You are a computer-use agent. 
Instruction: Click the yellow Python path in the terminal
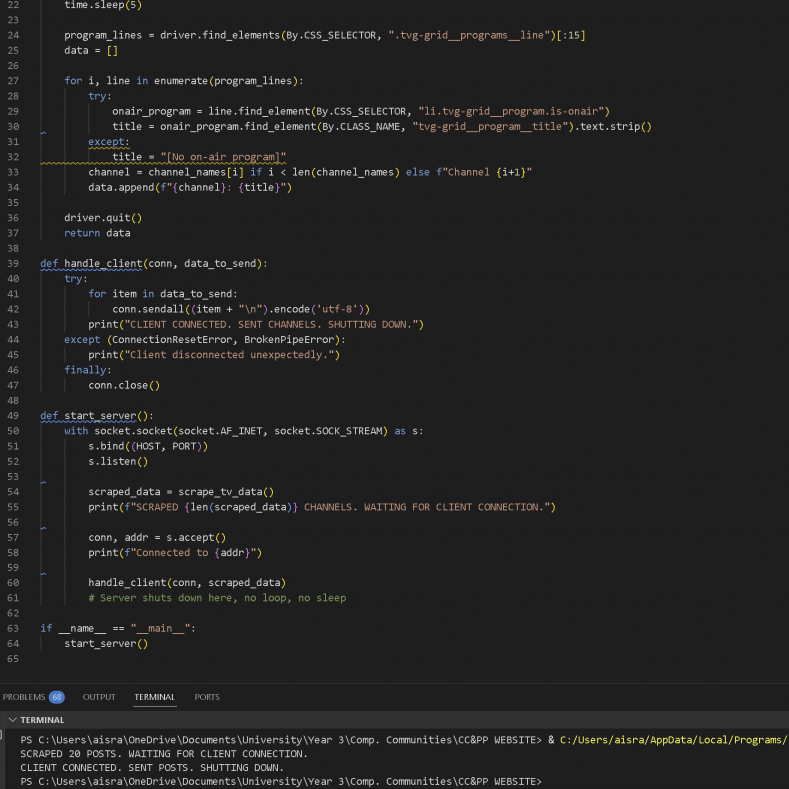[x=674, y=740]
